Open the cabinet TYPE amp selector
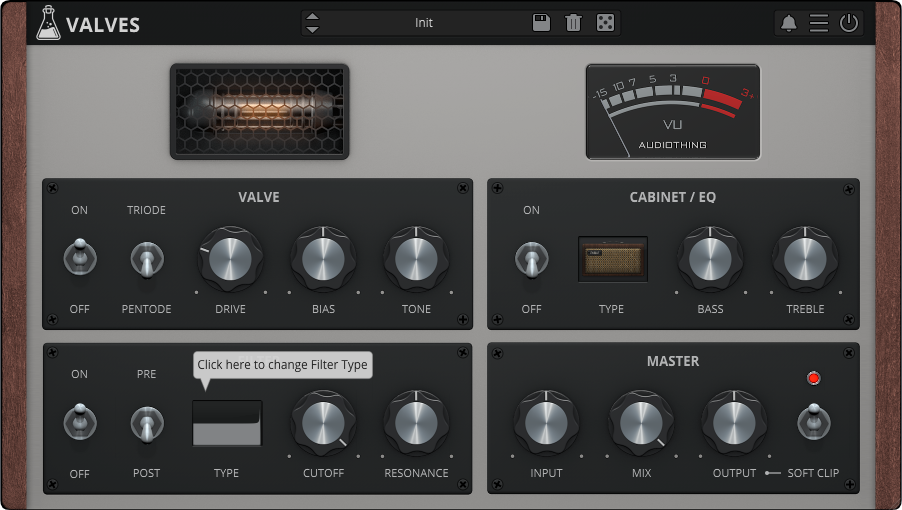The image size is (902, 510). [x=613, y=259]
